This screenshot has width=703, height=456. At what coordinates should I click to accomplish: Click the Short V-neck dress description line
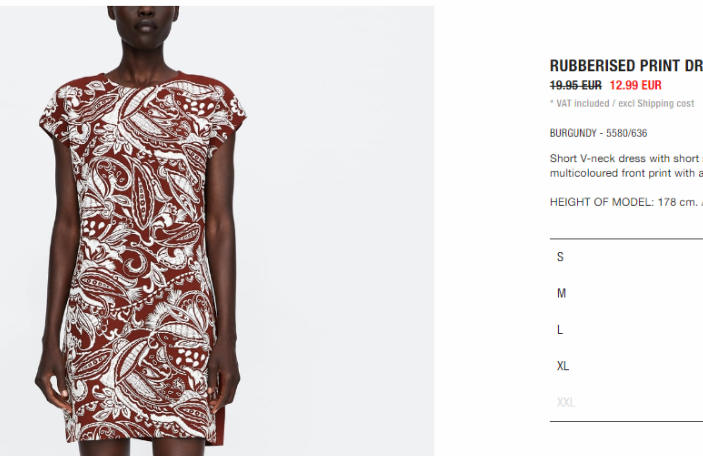click(626, 159)
